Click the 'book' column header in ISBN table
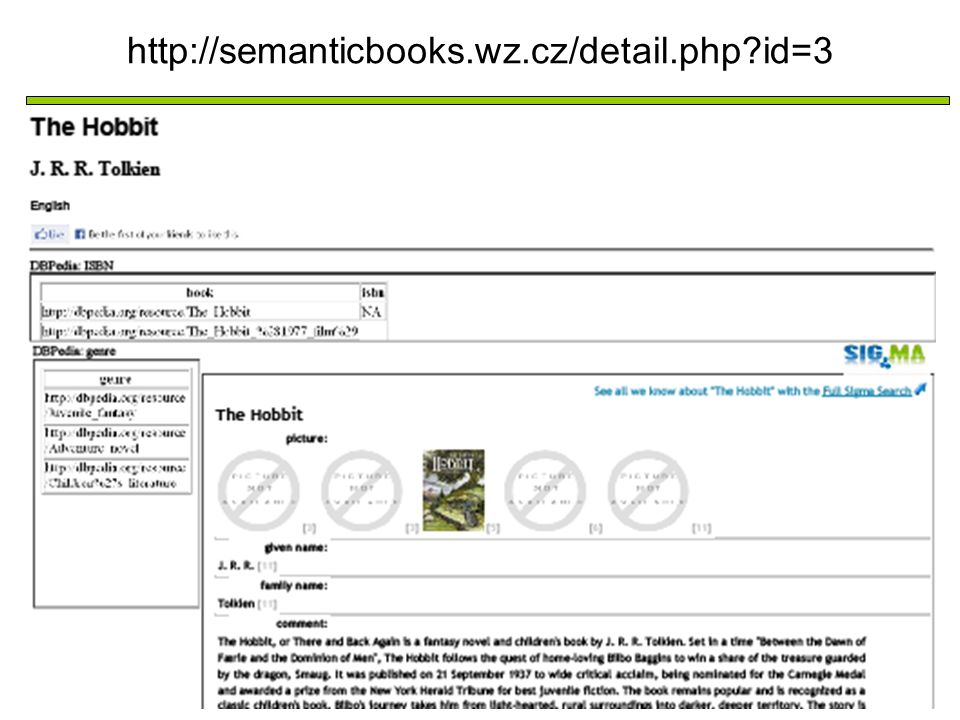960x720 pixels. click(x=200, y=293)
